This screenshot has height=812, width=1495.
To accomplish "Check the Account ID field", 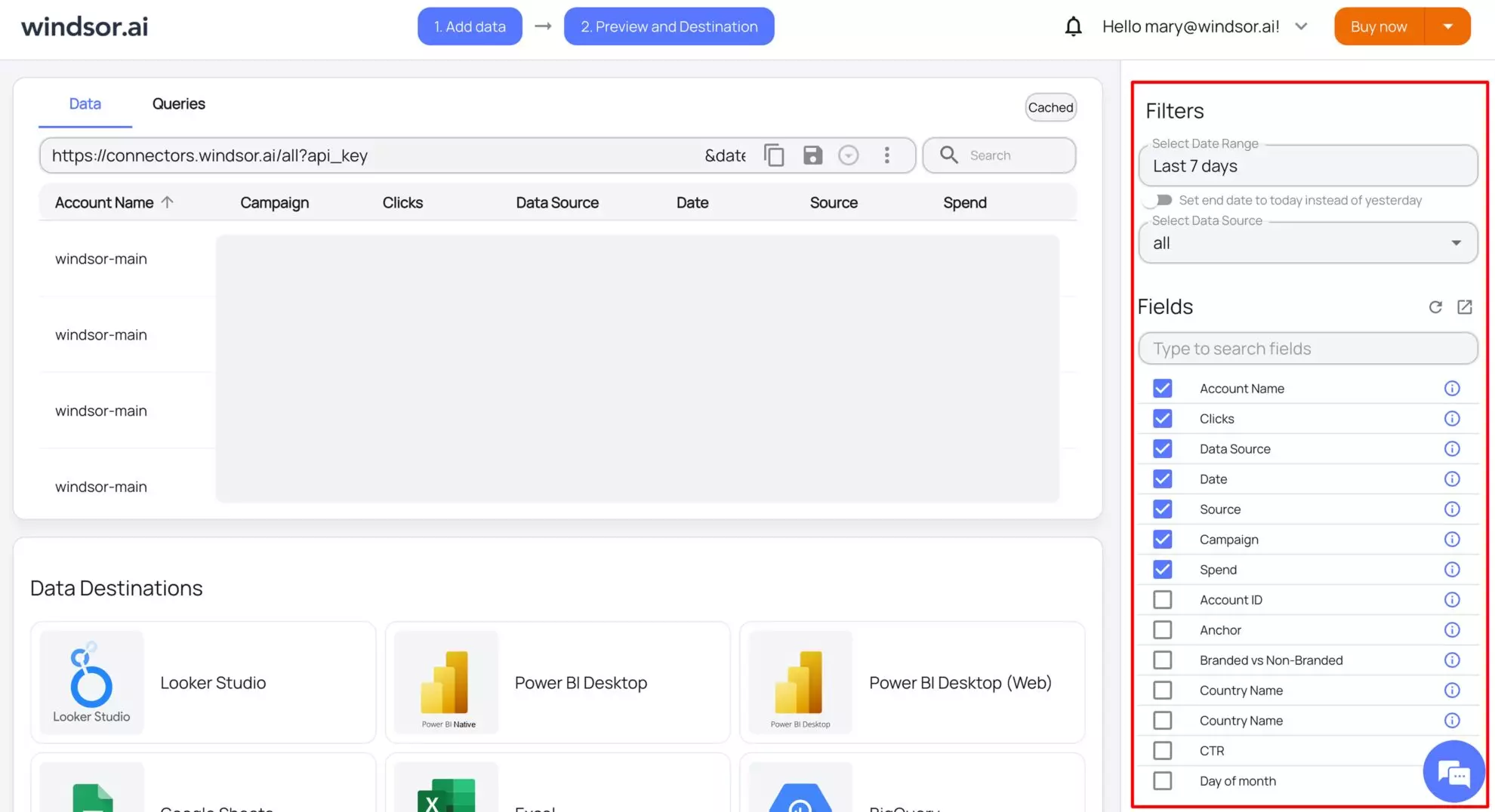I will pos(1163,600).
